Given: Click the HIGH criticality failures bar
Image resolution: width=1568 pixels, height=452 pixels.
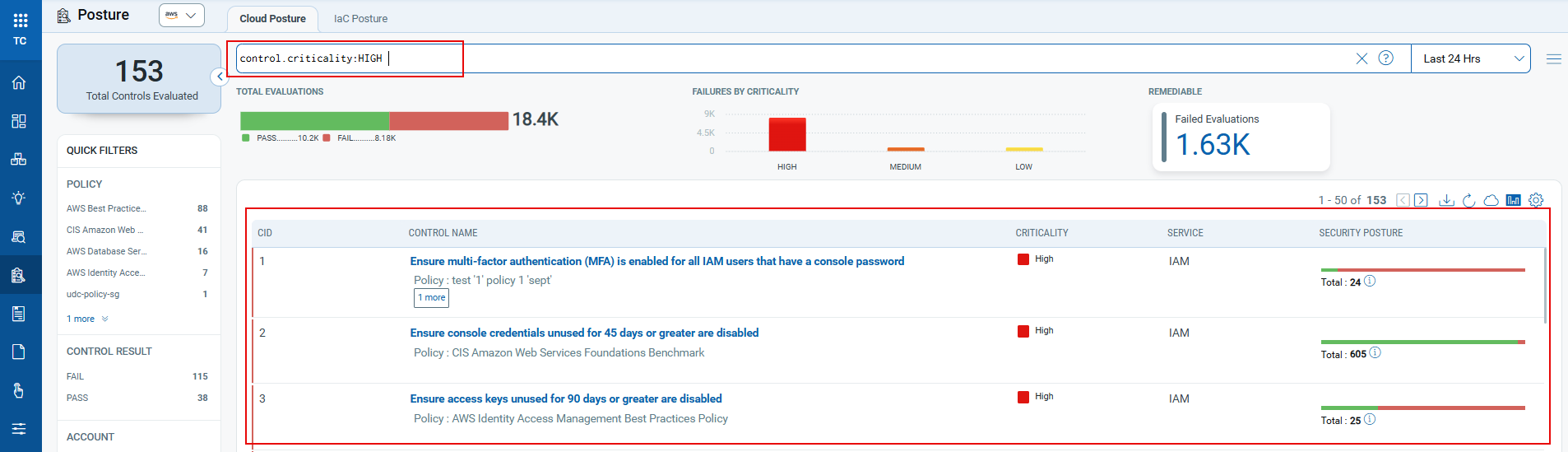Looking at the screenshot, I should point(787,134).
